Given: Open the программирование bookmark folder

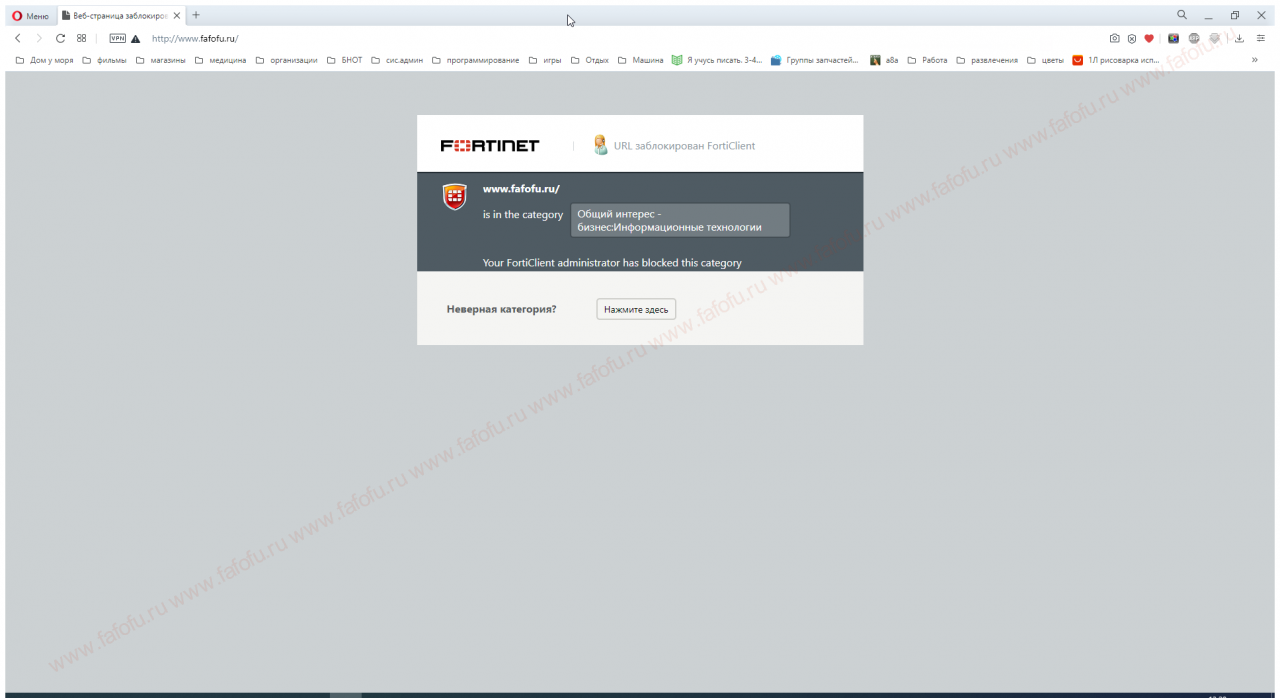Looking at the screenshot, I should [475, 60].
